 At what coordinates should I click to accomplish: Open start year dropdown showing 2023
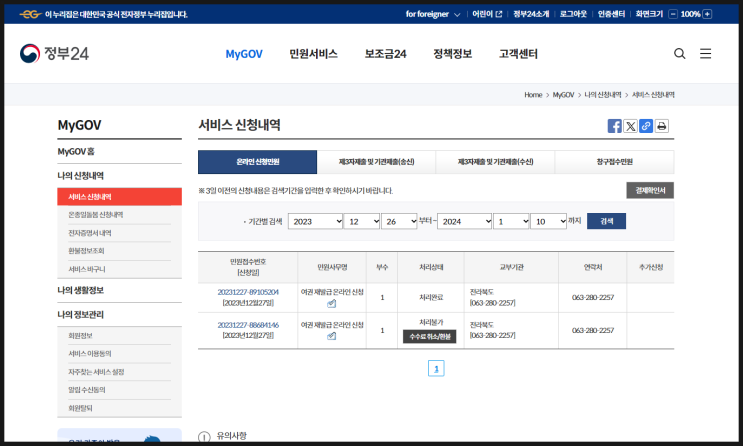click(x=315, y=221)
